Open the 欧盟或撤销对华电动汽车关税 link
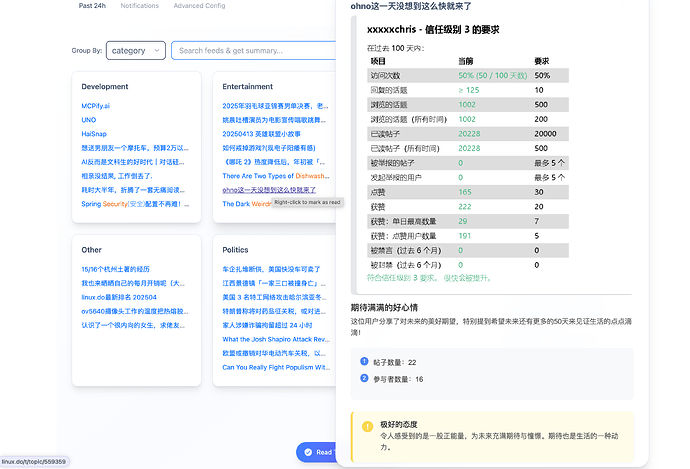Viewport: 690px width, 469px height. (x=274, y=354)
